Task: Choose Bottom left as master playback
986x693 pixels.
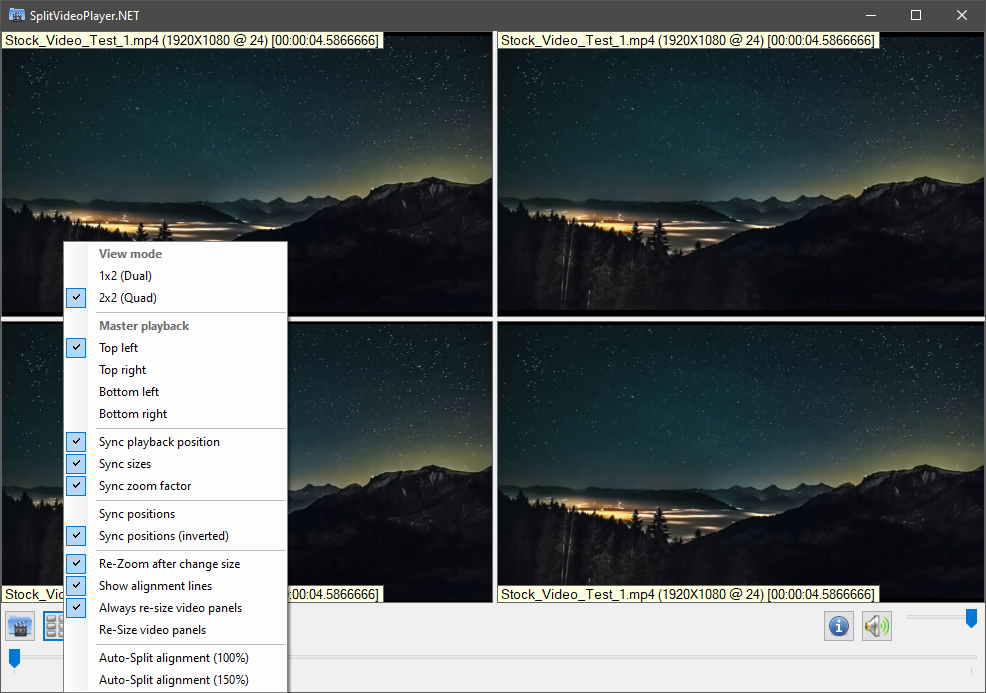Action: (x=129, y=392)
